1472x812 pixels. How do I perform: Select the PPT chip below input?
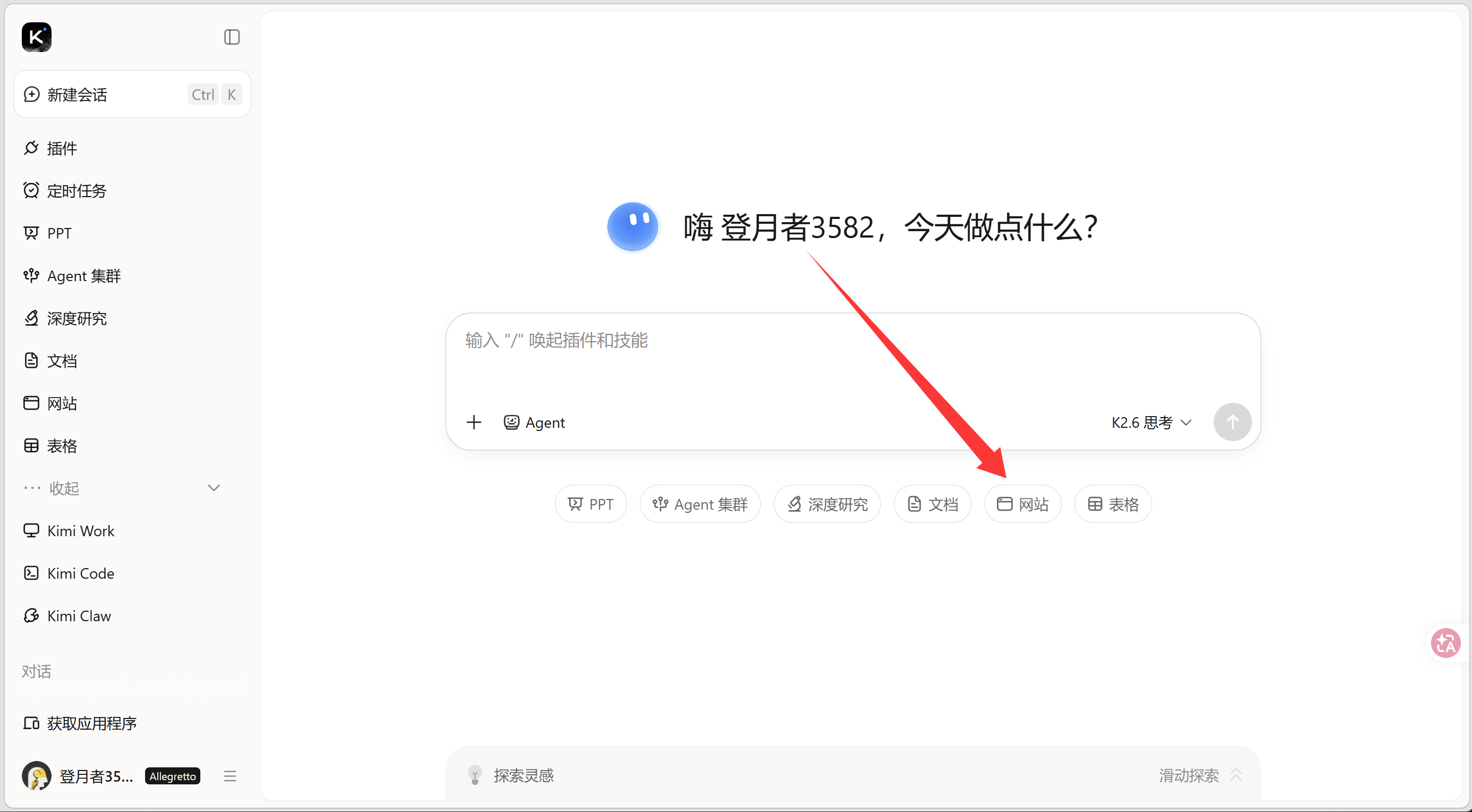tap(590, 504)
